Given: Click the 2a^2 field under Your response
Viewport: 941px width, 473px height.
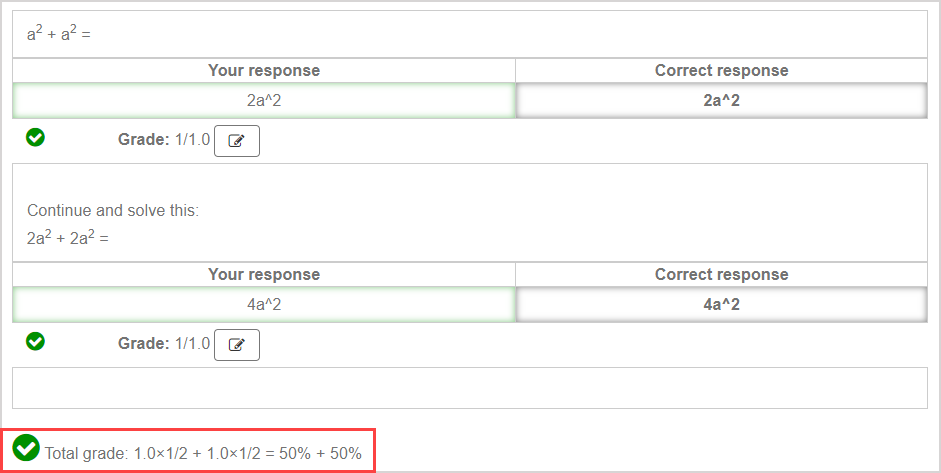Looking at the screenshot, I should 264,101.
